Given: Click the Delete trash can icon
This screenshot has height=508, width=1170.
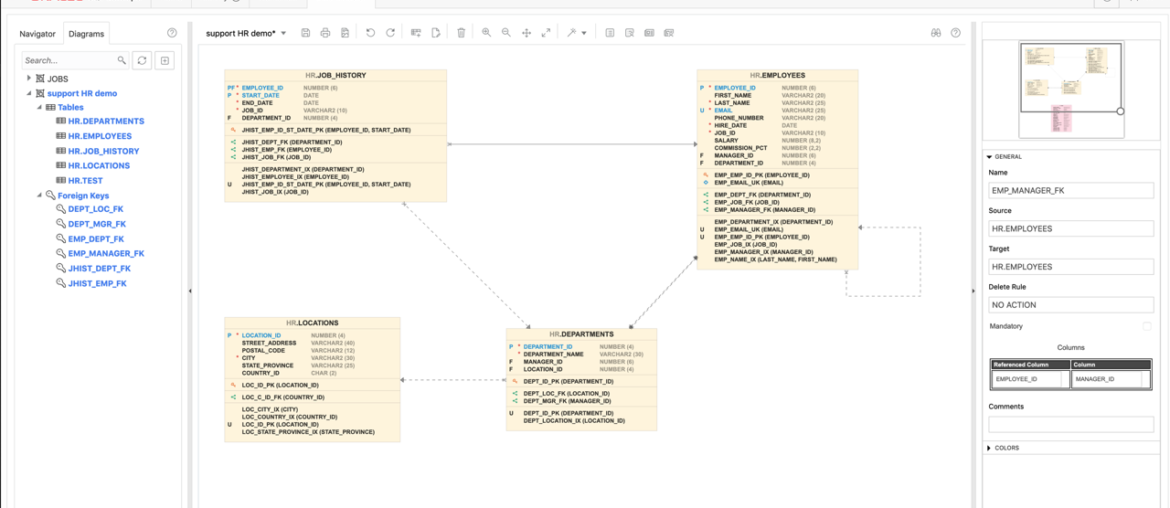Looking at the screenshot, I should point(461,33).
